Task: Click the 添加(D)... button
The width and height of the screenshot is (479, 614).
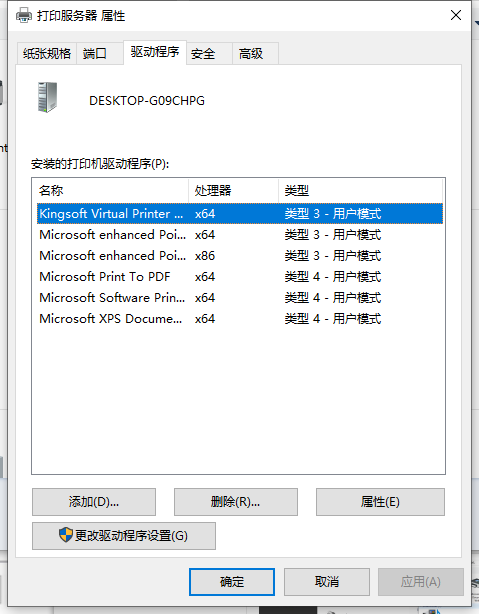Action: (94, 502)
